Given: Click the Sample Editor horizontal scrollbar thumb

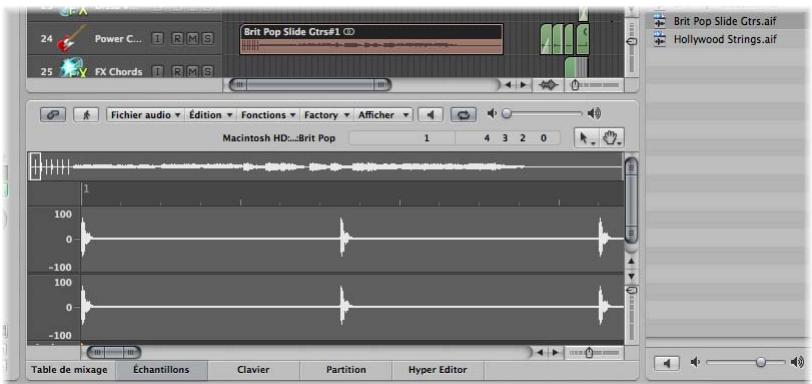Looking at the screenshot, I should pyautogui.click(x=113, y=352).
